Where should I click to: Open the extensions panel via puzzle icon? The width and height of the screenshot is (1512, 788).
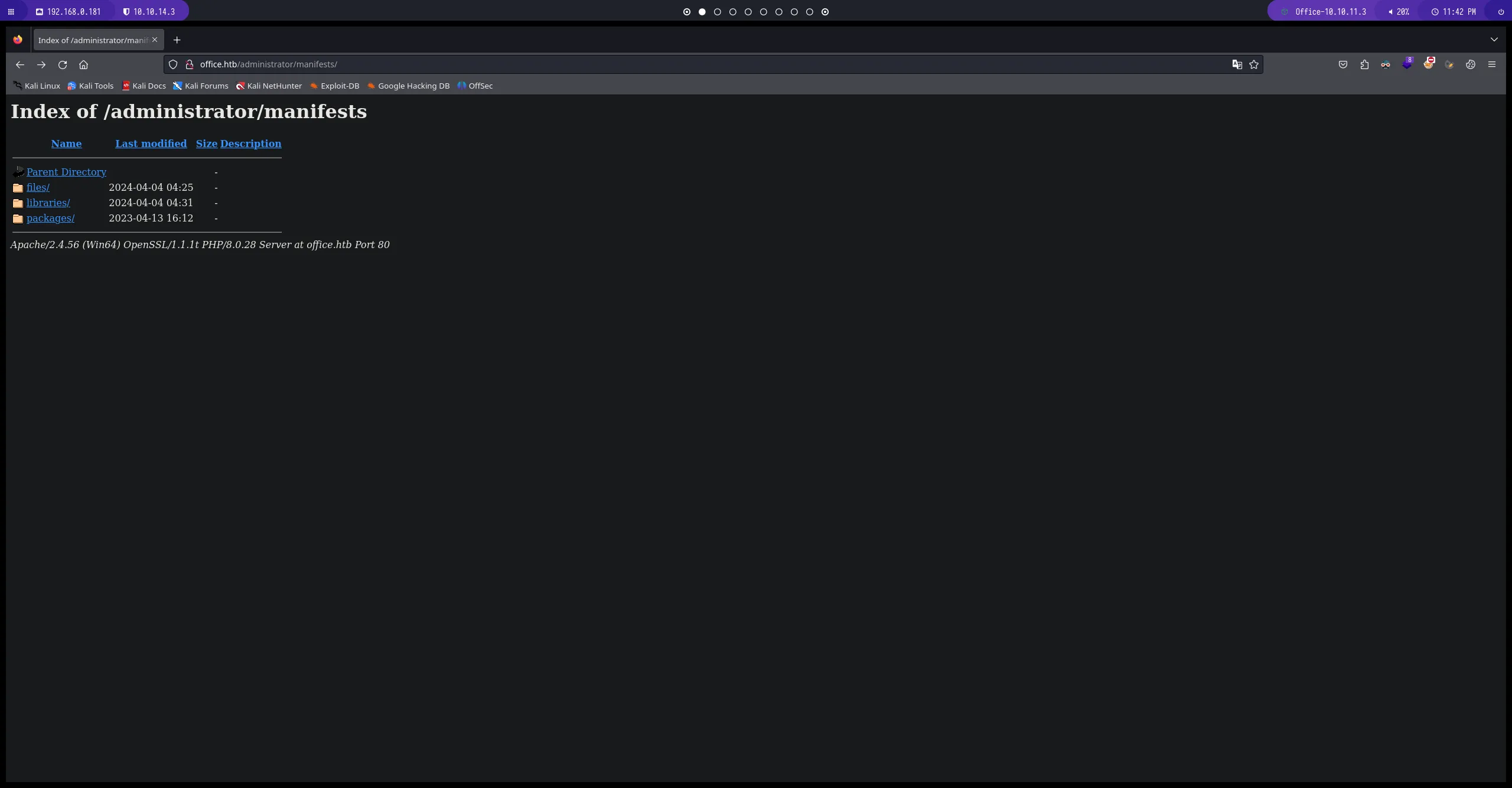click(x=1364, y=64)
